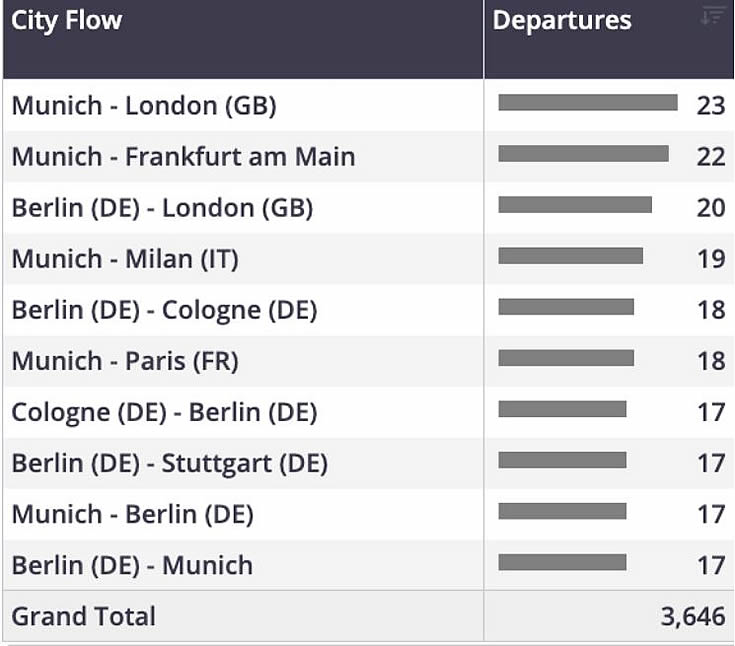Screen dimensions: 735x646
Task: Select Berlin (DE) - London (GB) row
Action: [368, 208]
